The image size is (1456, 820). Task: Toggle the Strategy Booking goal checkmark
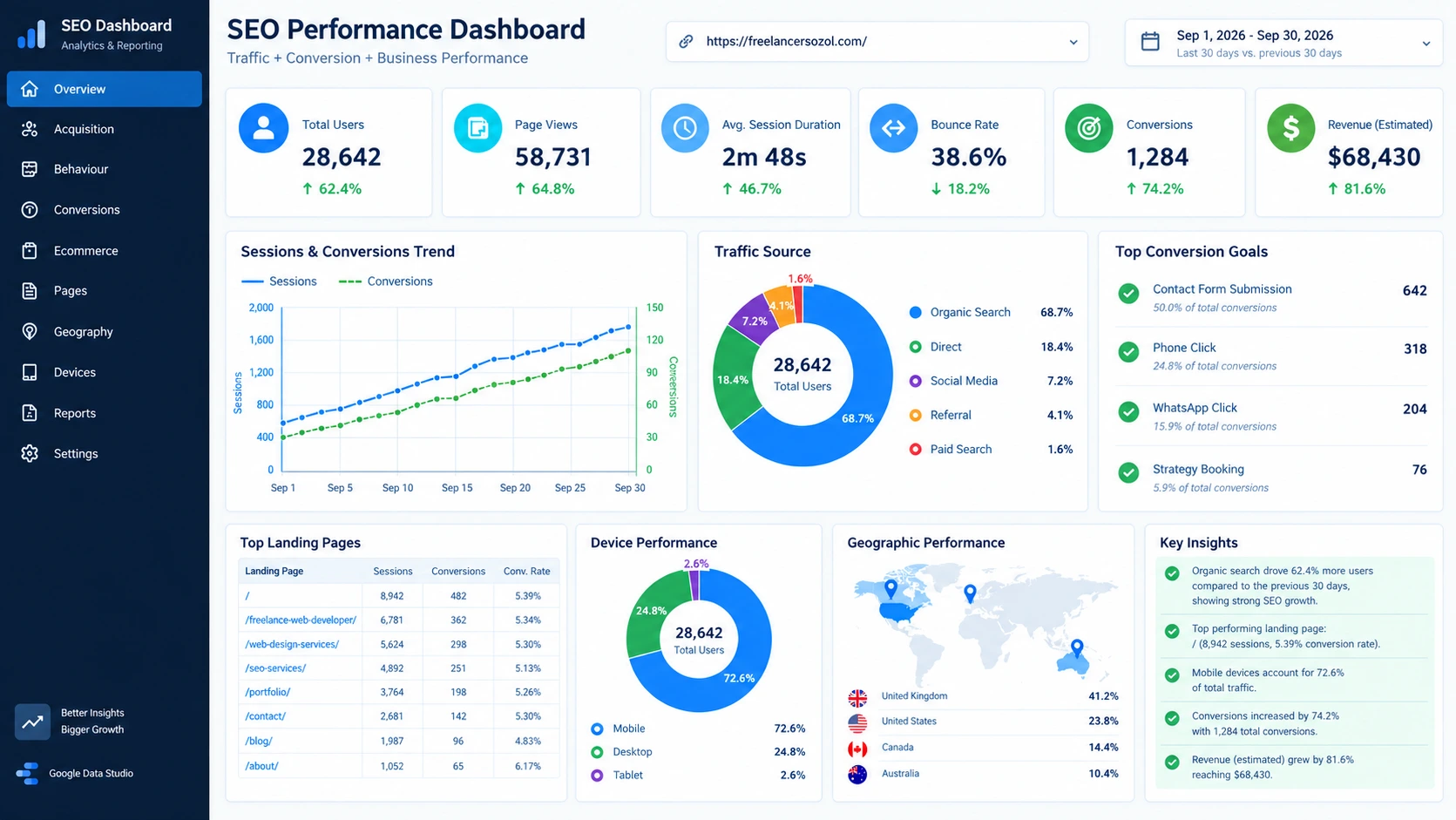coord(1128,472)
